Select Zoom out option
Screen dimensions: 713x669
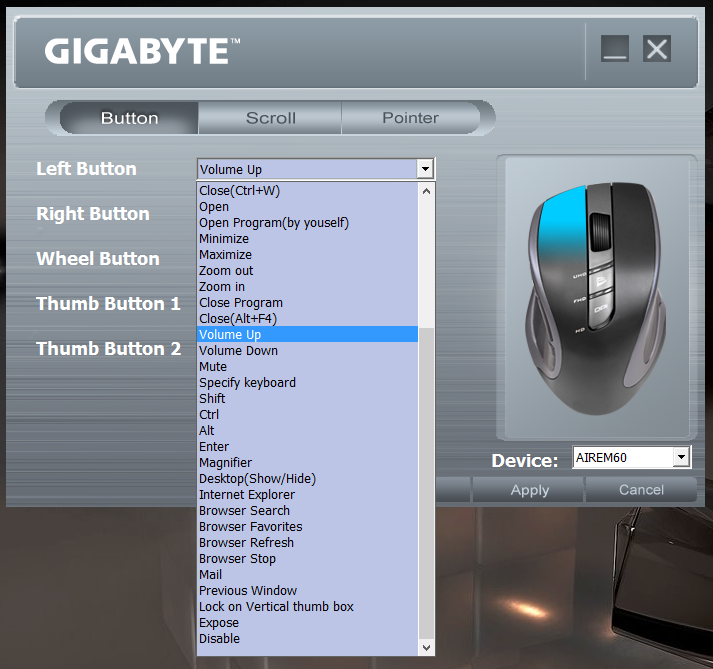point(307,271)
